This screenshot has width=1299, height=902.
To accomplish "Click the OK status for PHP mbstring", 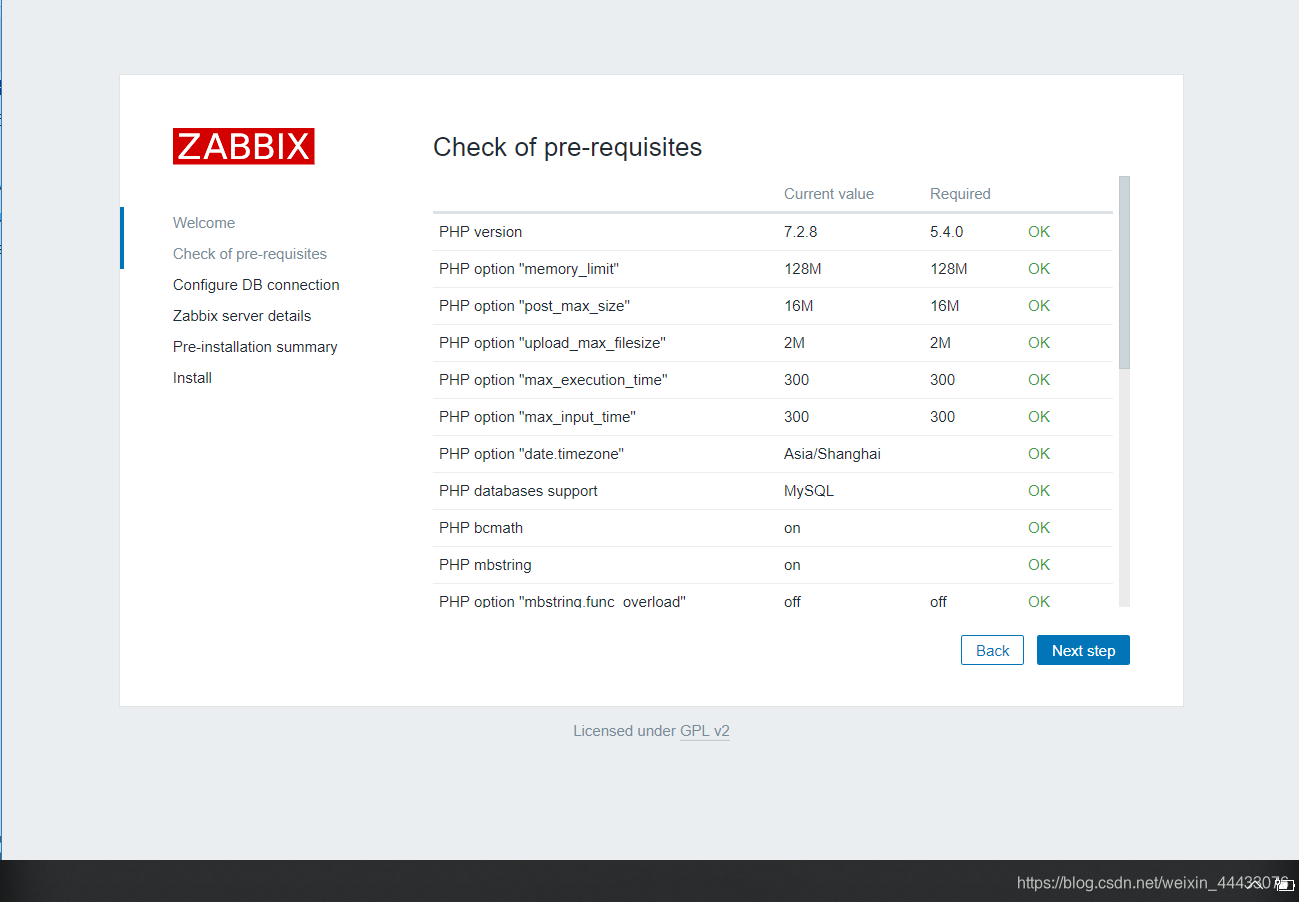I will 1039,565.
